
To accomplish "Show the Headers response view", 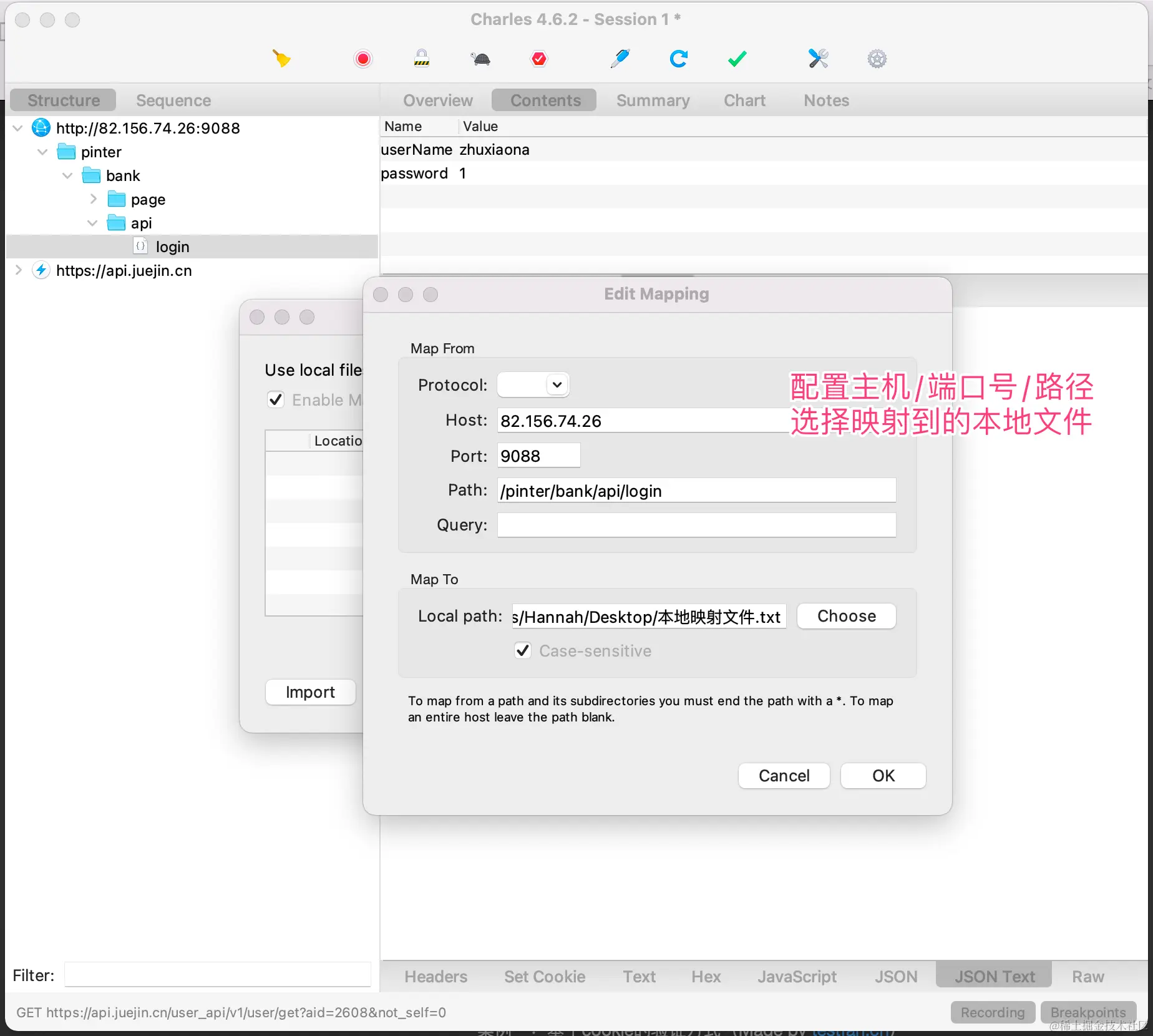I will point(435,977).
